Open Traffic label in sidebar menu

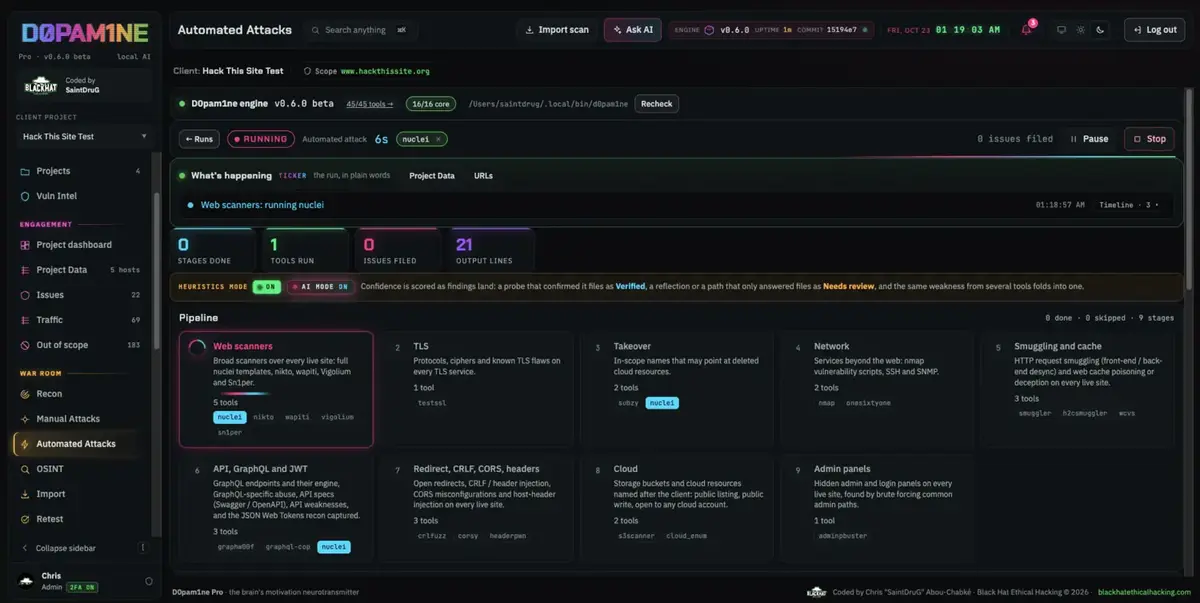pos(49,320)
